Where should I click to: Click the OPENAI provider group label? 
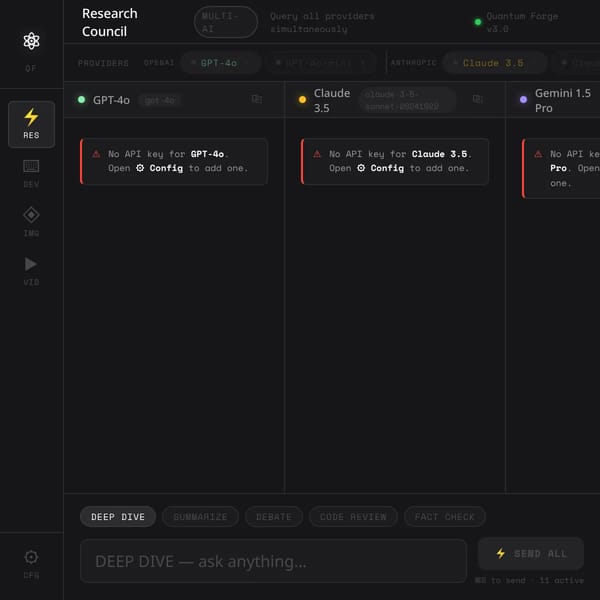159,63
